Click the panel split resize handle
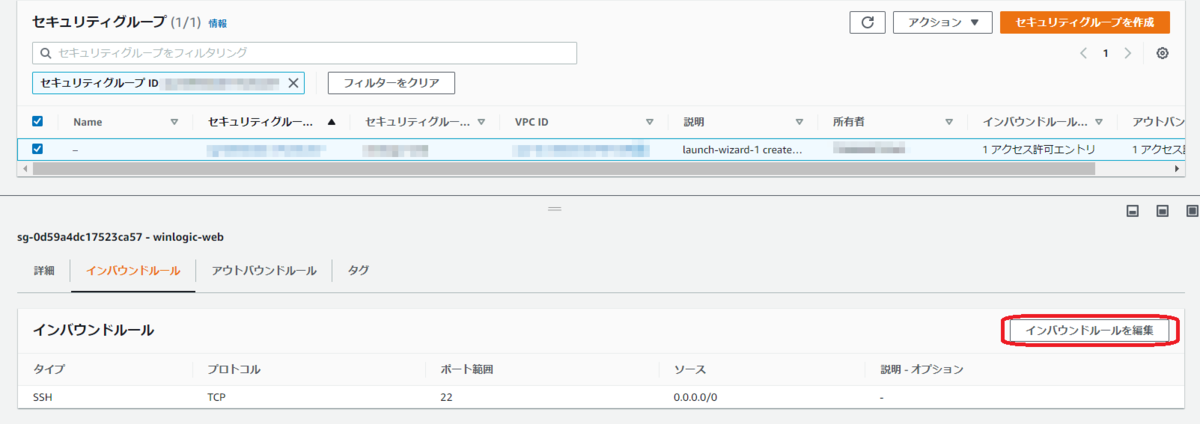Viewport: 1200px width, 424px height. 555,208
